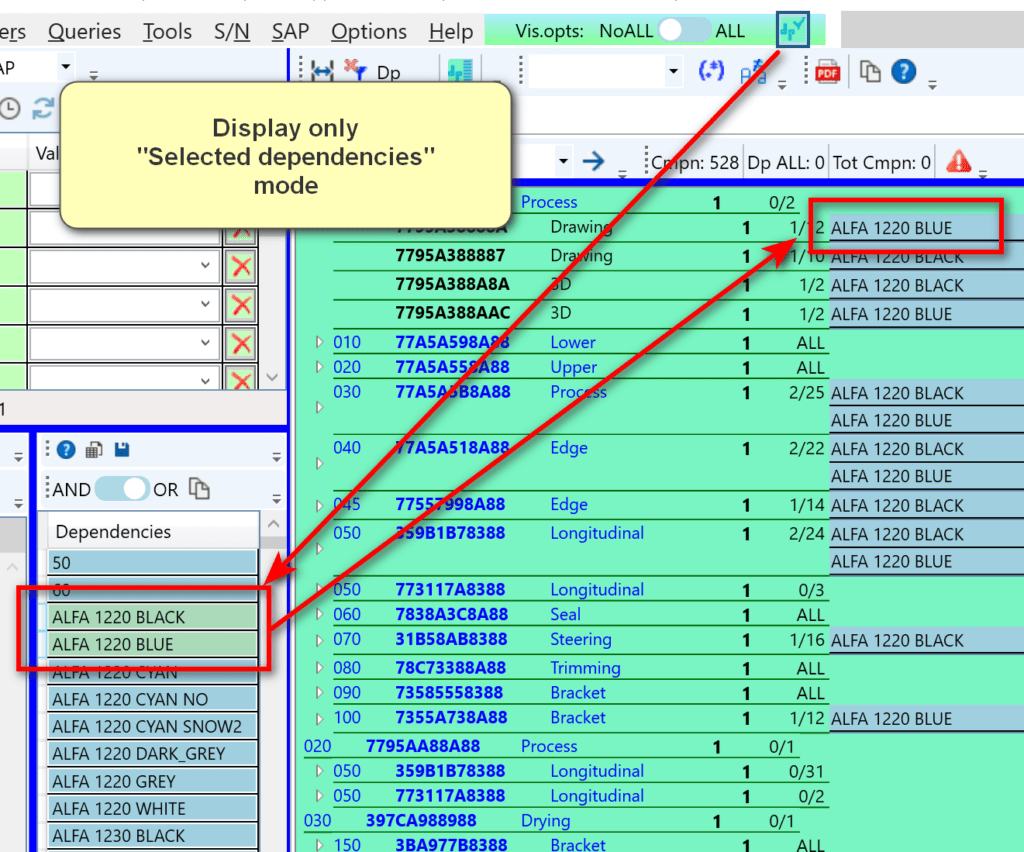Screen dimensions: 1024x852
Task: Open the Options menu
Action: point(369,31)
